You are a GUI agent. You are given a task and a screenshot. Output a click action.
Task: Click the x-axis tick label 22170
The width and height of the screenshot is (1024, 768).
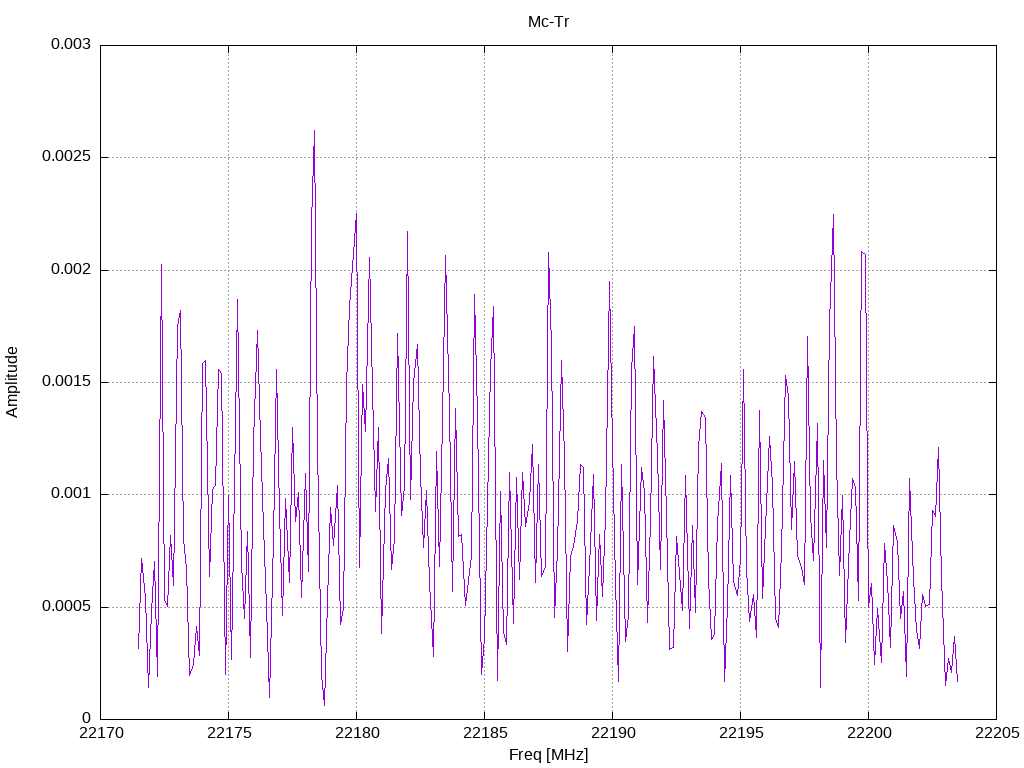[x=101, y=733]
